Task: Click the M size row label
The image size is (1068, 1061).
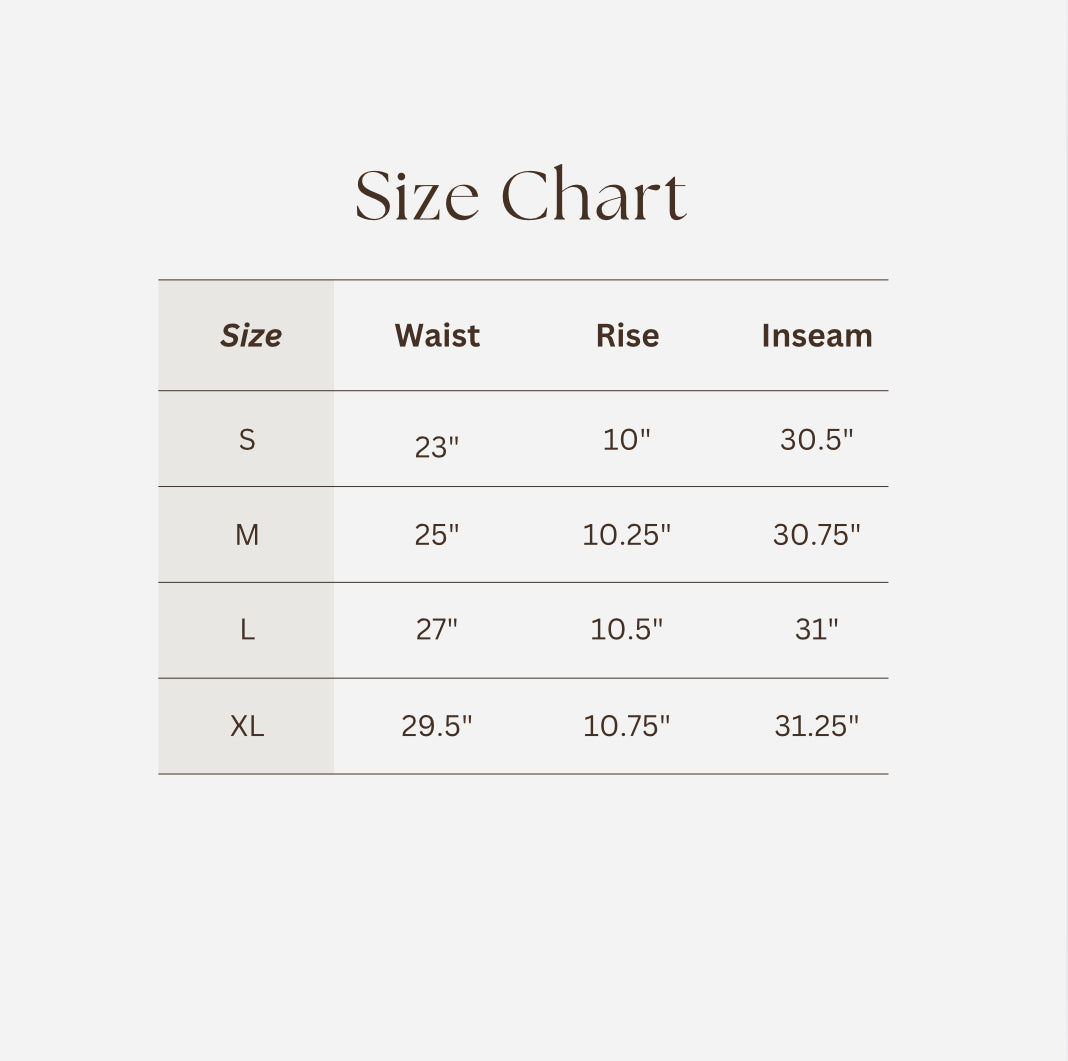Action: (247, 535)
